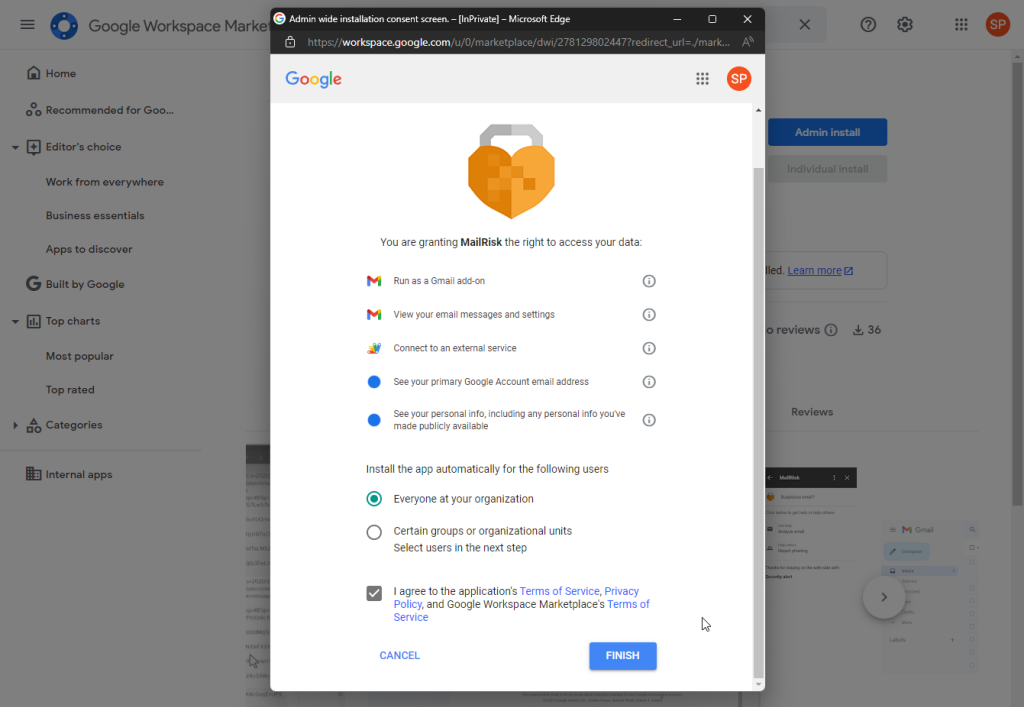Switch to the Reviews tab
Viewport: 1024px width, 707px height.
(x=811, y=412)
